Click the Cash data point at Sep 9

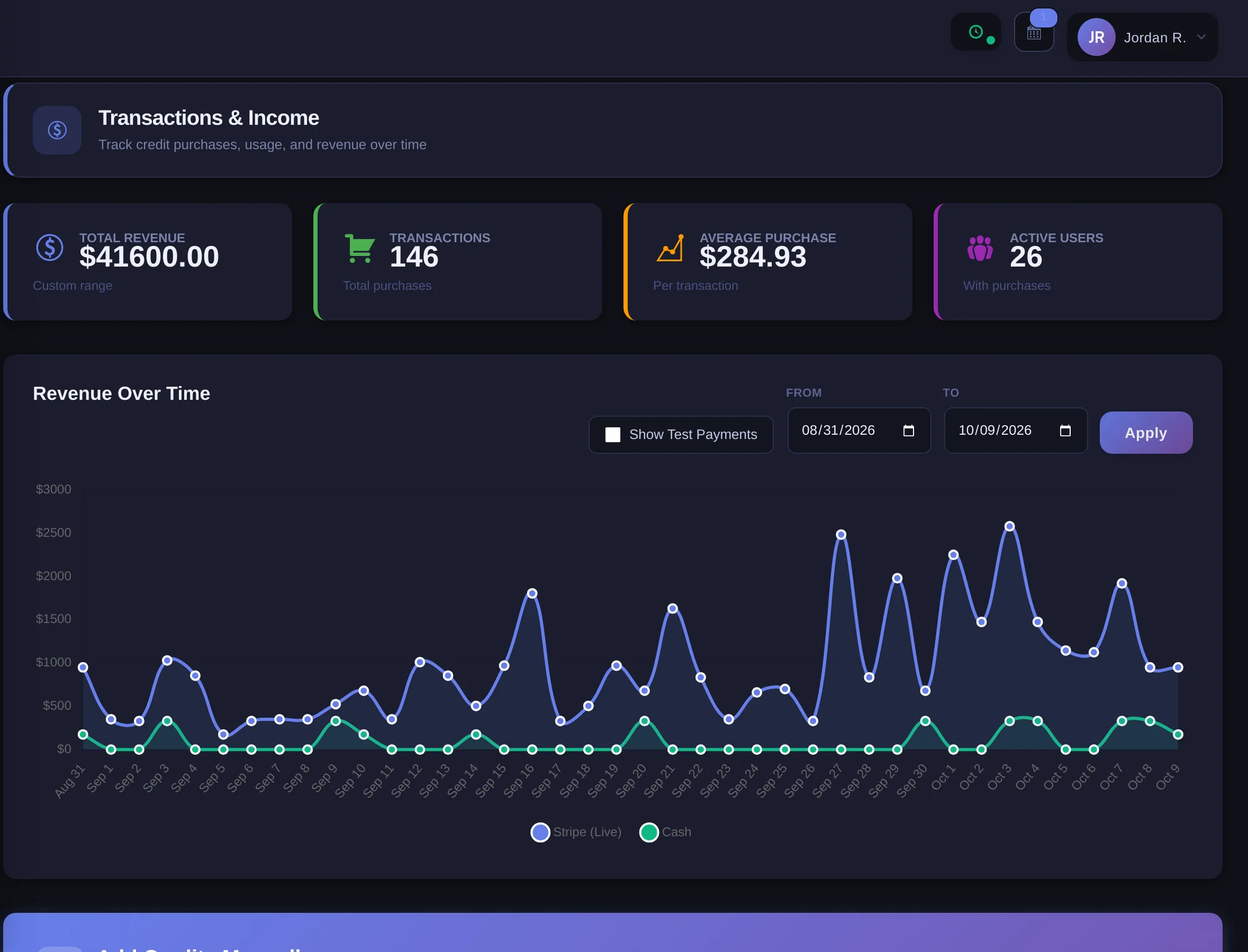coord(336,721)
